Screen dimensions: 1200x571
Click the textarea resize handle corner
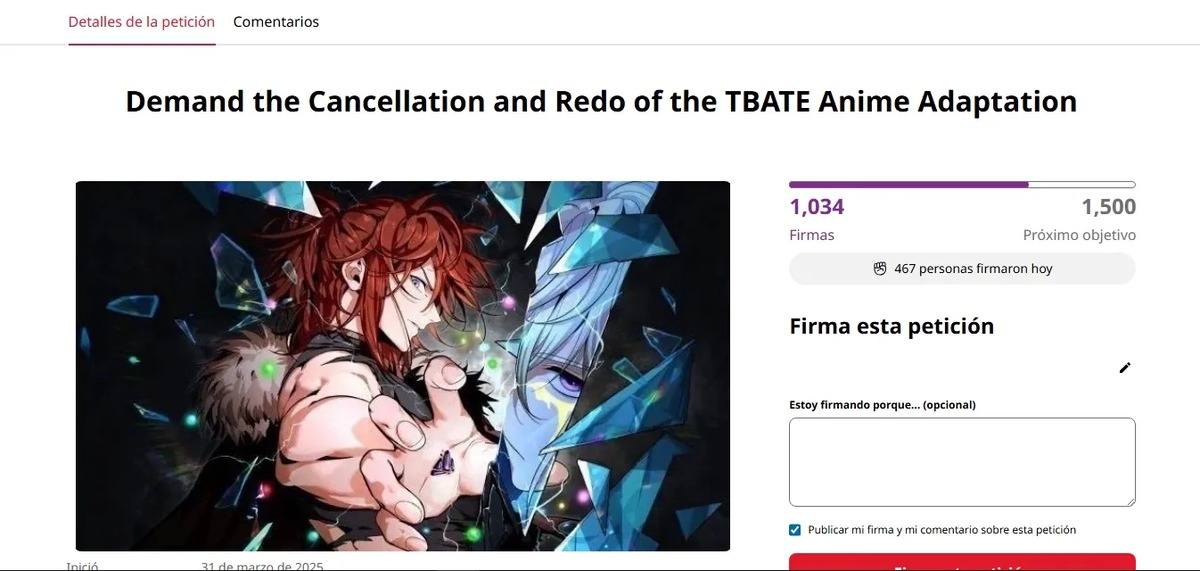[x=1130, y=501]
